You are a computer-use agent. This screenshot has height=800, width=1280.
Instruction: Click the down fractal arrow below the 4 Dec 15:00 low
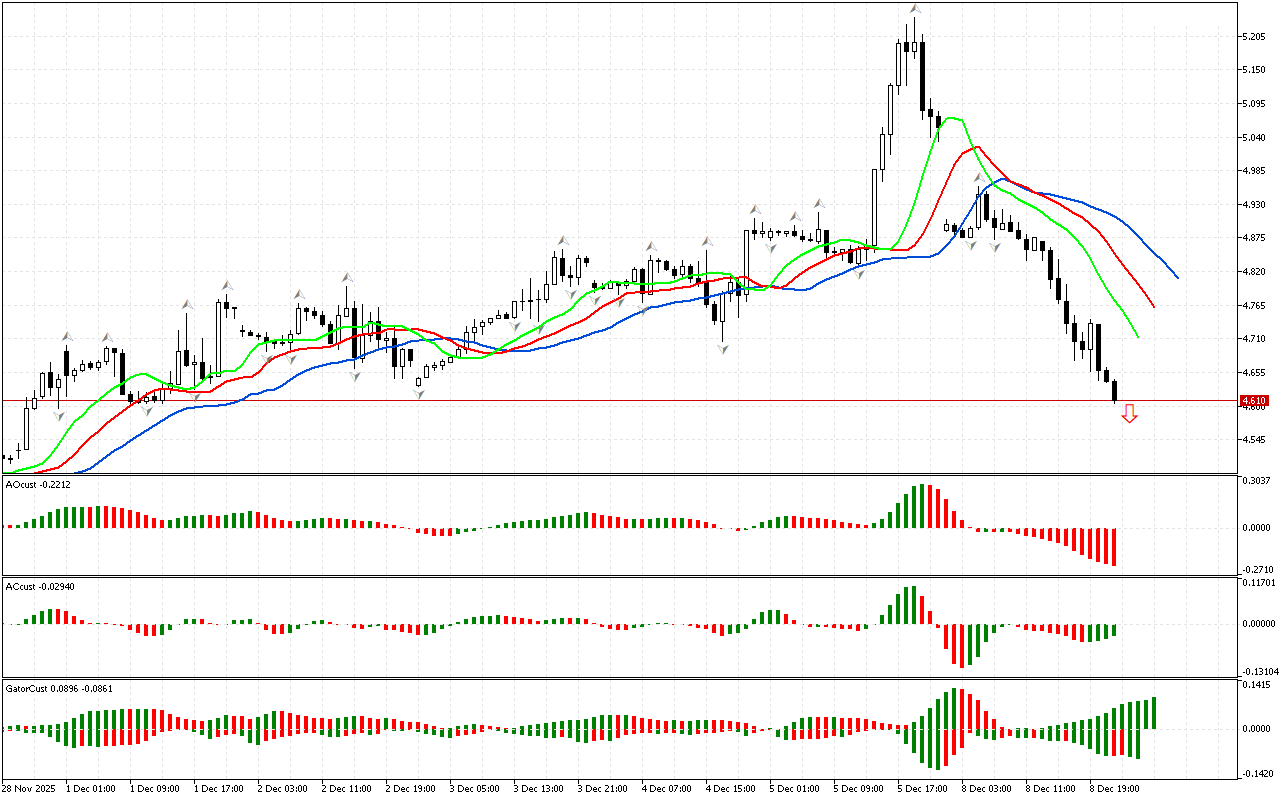722,347
